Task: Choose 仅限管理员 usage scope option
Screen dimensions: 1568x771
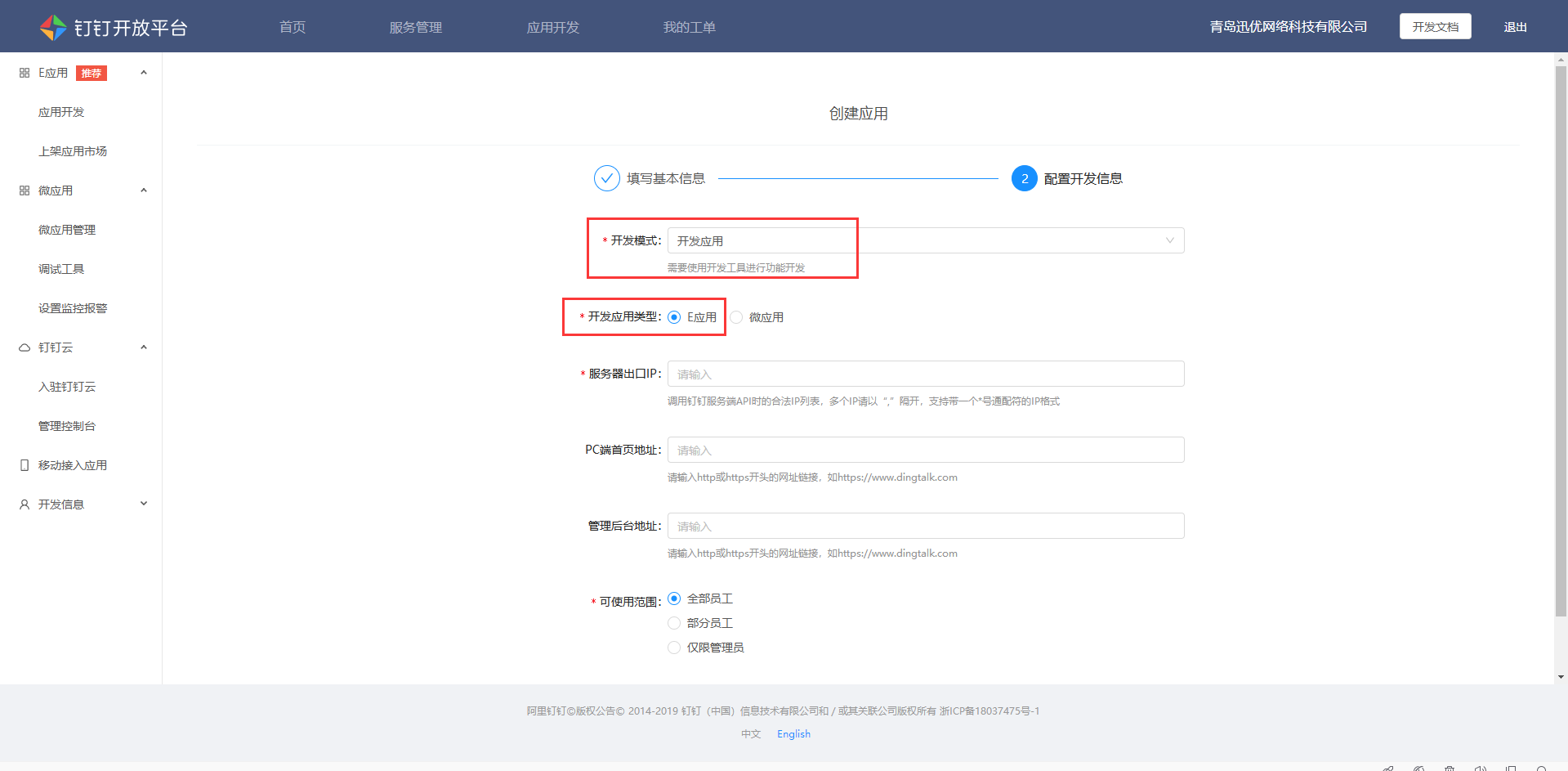Action: (673, 647)
